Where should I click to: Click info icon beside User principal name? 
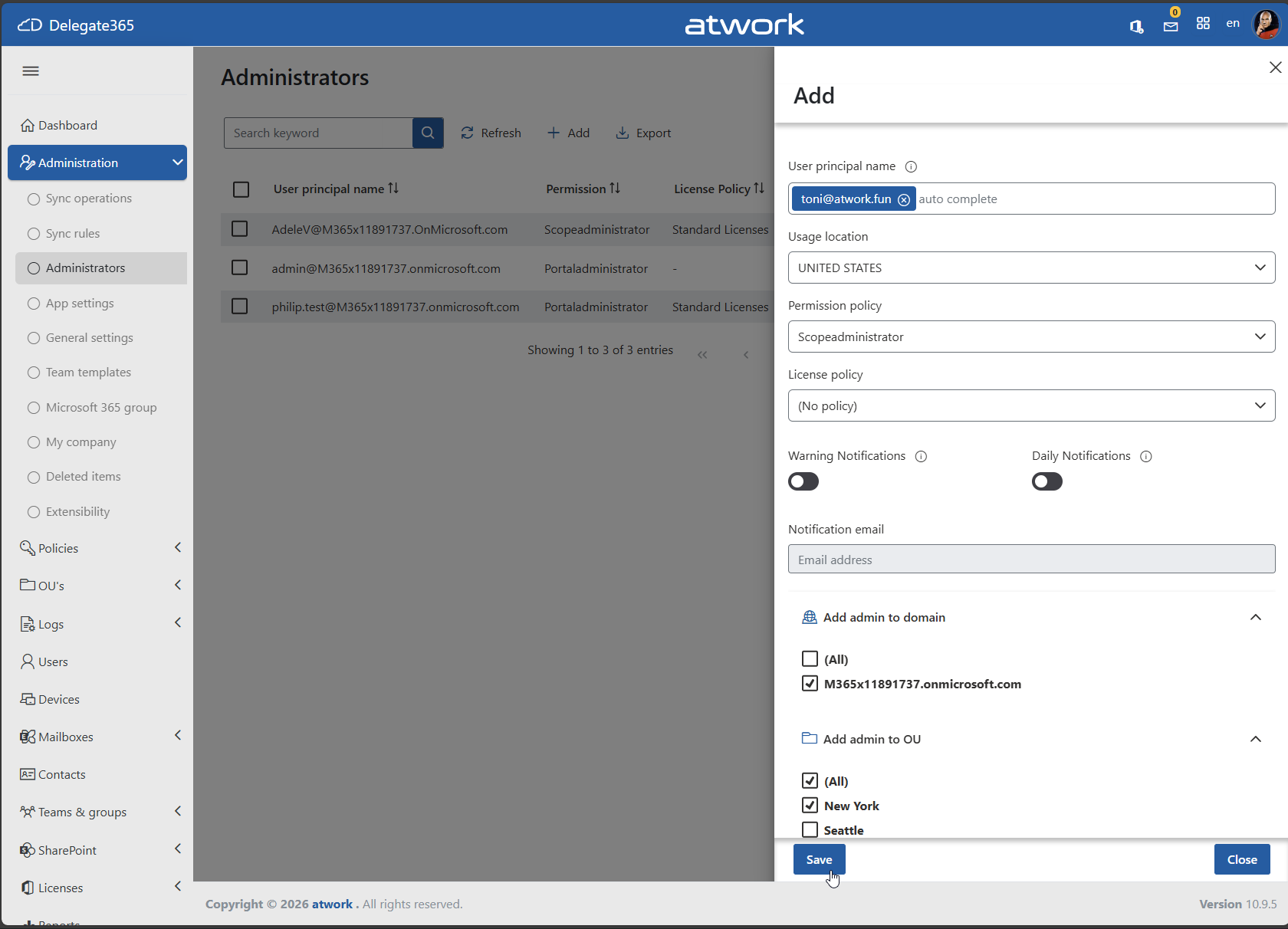coord(911,167)
